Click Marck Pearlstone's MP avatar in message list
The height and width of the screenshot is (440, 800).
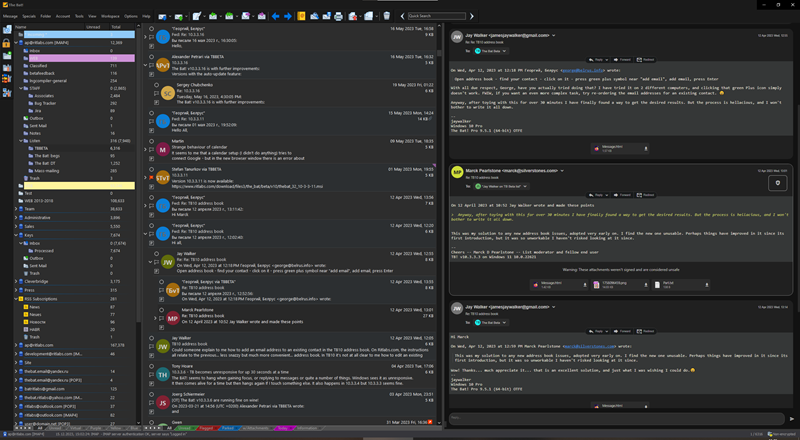(172, 319)
